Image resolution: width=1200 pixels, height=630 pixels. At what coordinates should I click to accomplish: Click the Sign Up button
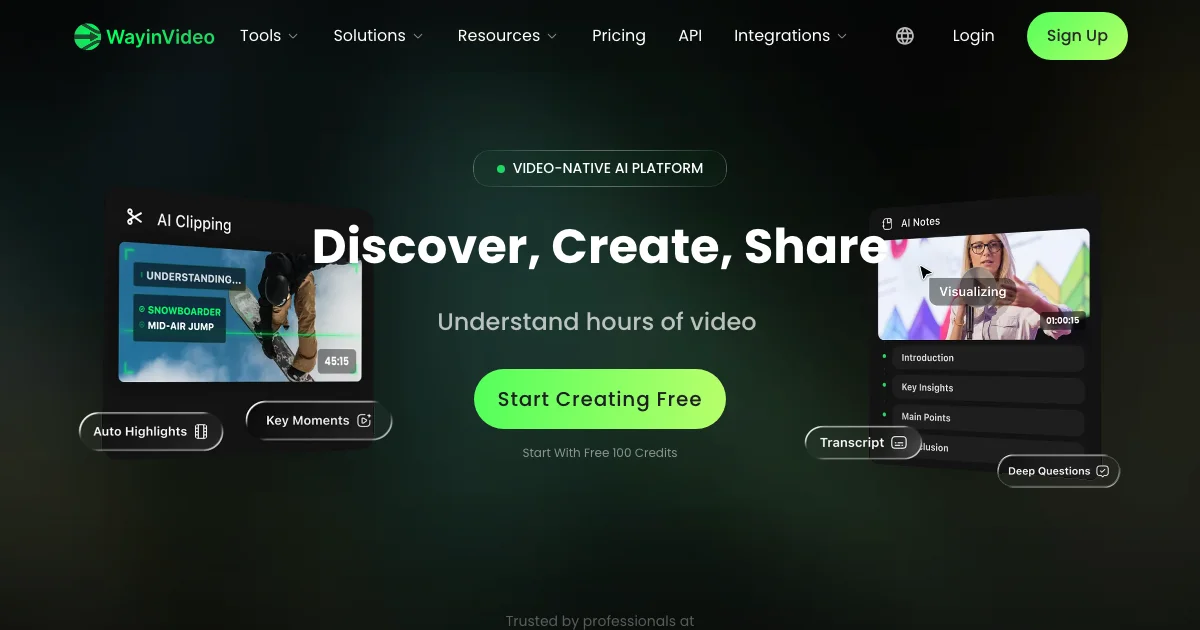click(x=1077, y=36)
